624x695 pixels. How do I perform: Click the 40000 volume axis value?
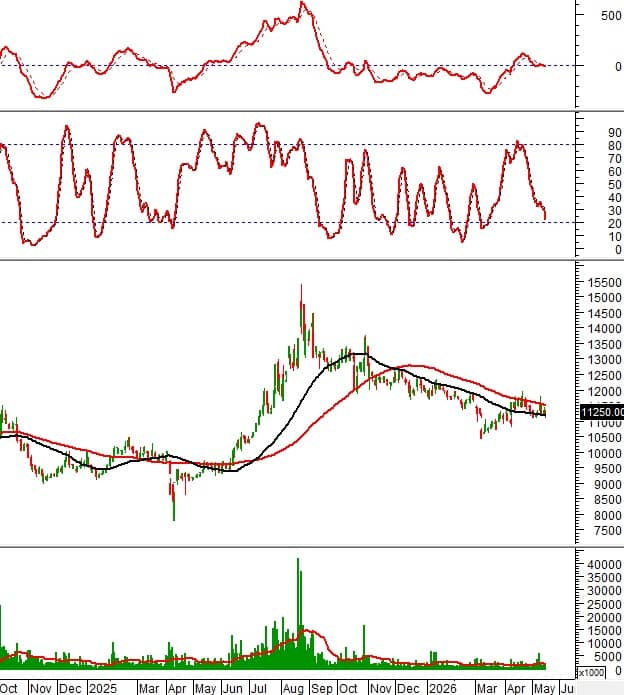[x=604, y=565]
